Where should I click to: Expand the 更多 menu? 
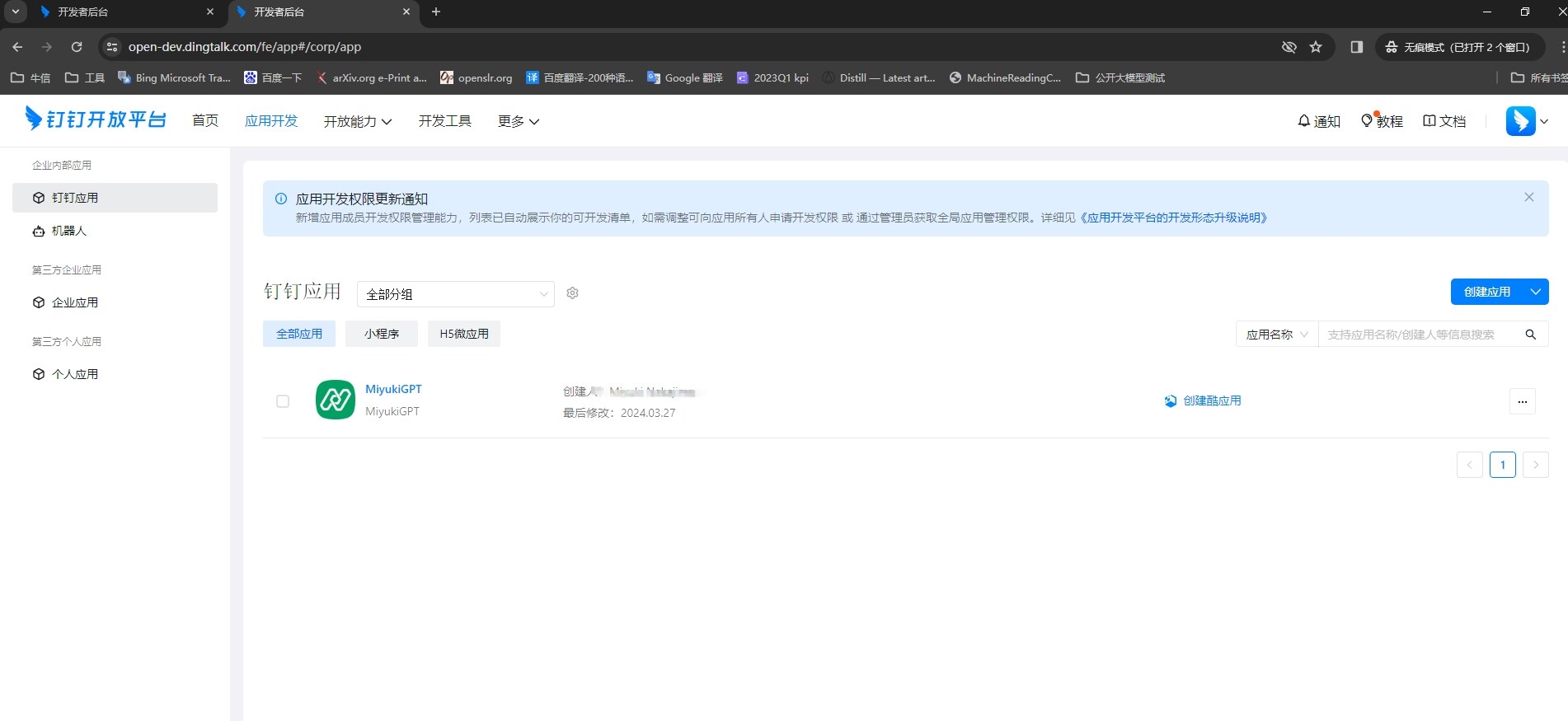519,121
